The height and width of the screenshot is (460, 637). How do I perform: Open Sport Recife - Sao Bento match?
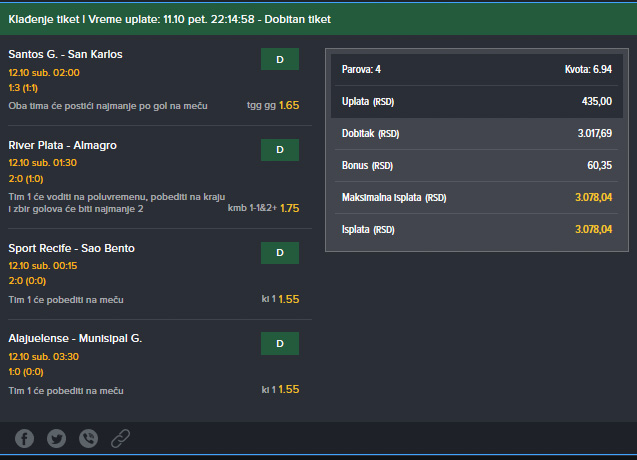[72, 248]
